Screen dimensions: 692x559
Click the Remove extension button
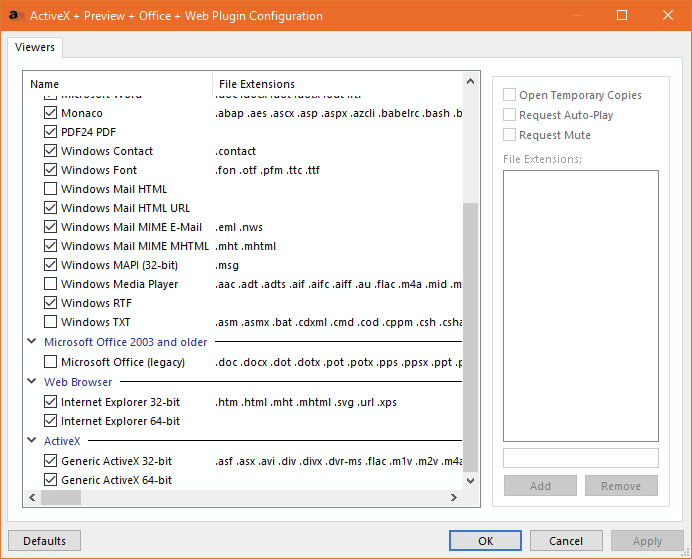point(621,486)
